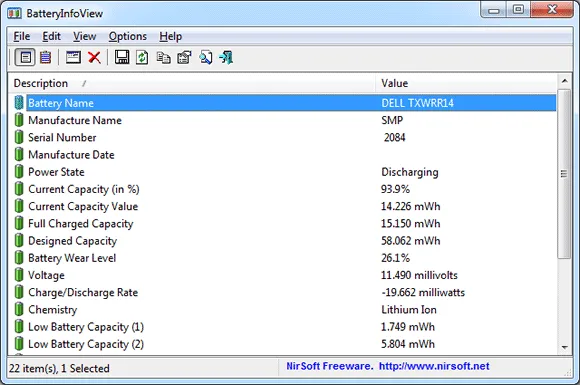Select the Designed Capacity row

[283, 240]
